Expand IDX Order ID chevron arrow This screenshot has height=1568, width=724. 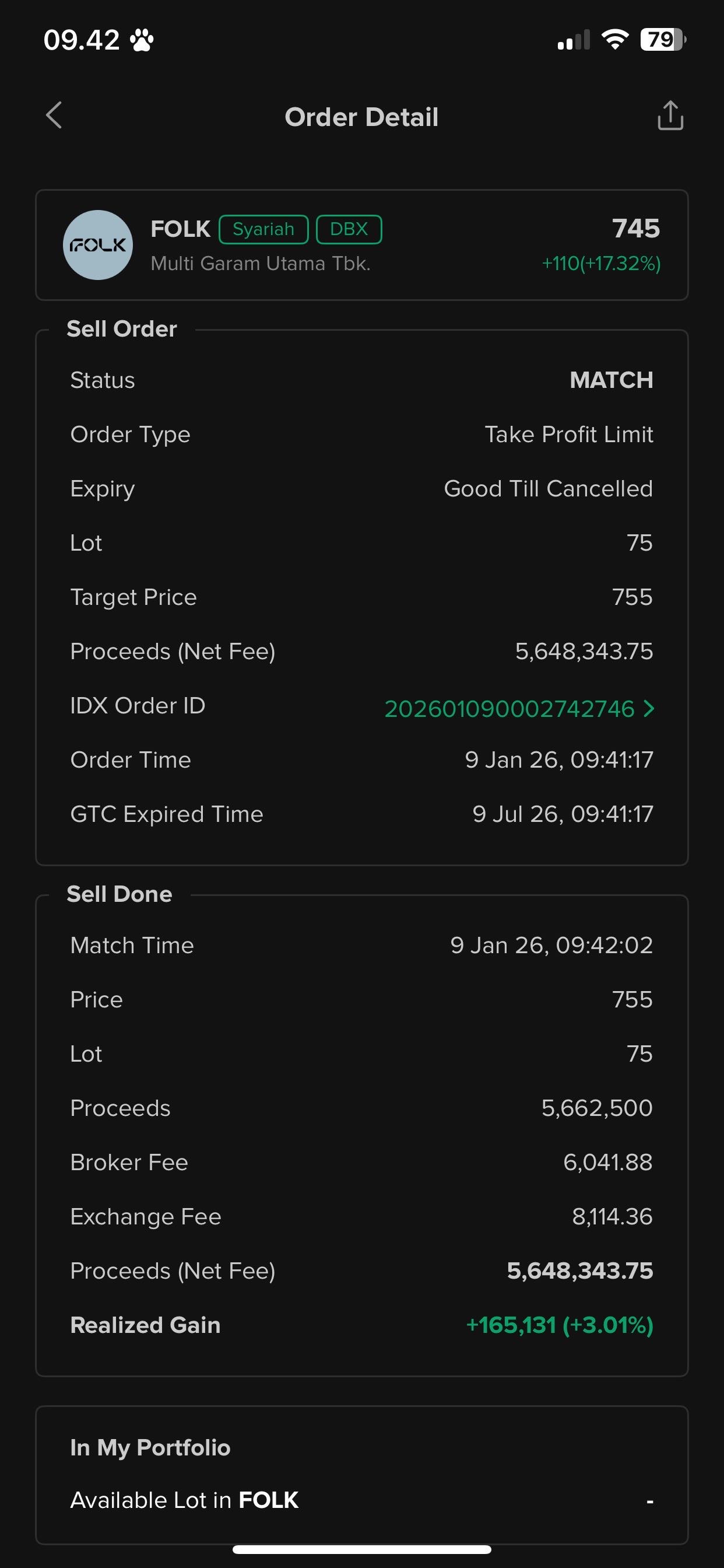pyautogui.click(x=649, y=709)
